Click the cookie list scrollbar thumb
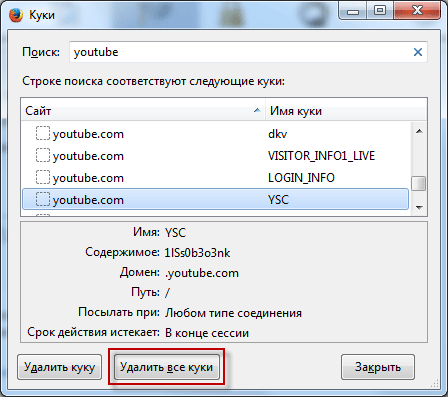 coord(419,183)
